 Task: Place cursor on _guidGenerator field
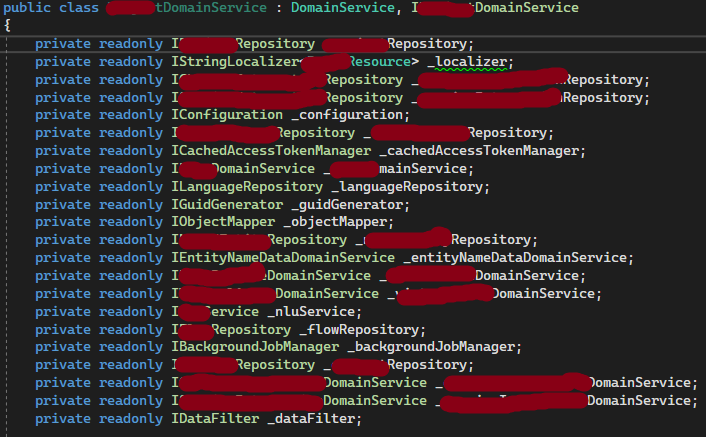click(x=342, y=205)
